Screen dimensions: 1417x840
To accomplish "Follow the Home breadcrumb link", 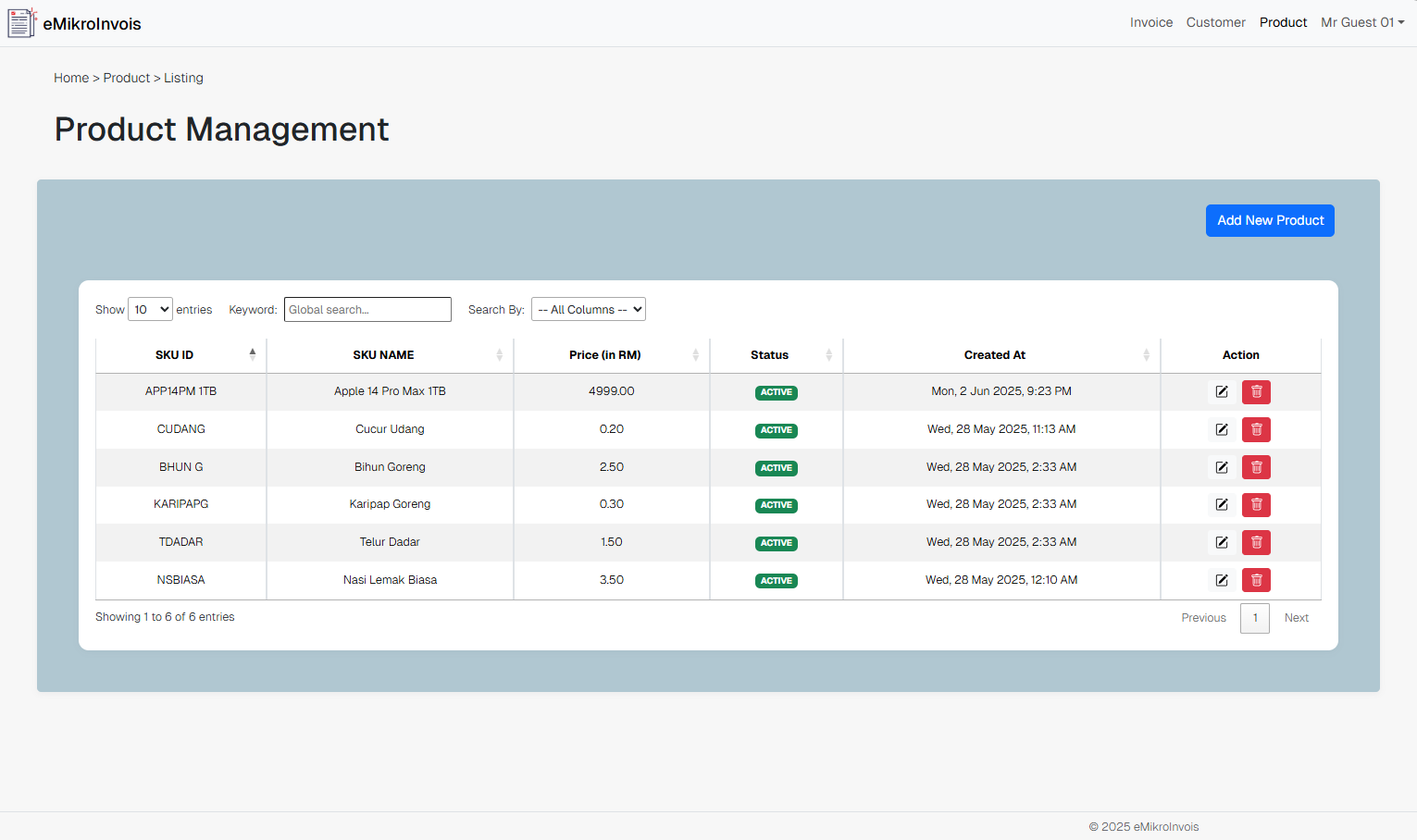I will 71,78.
